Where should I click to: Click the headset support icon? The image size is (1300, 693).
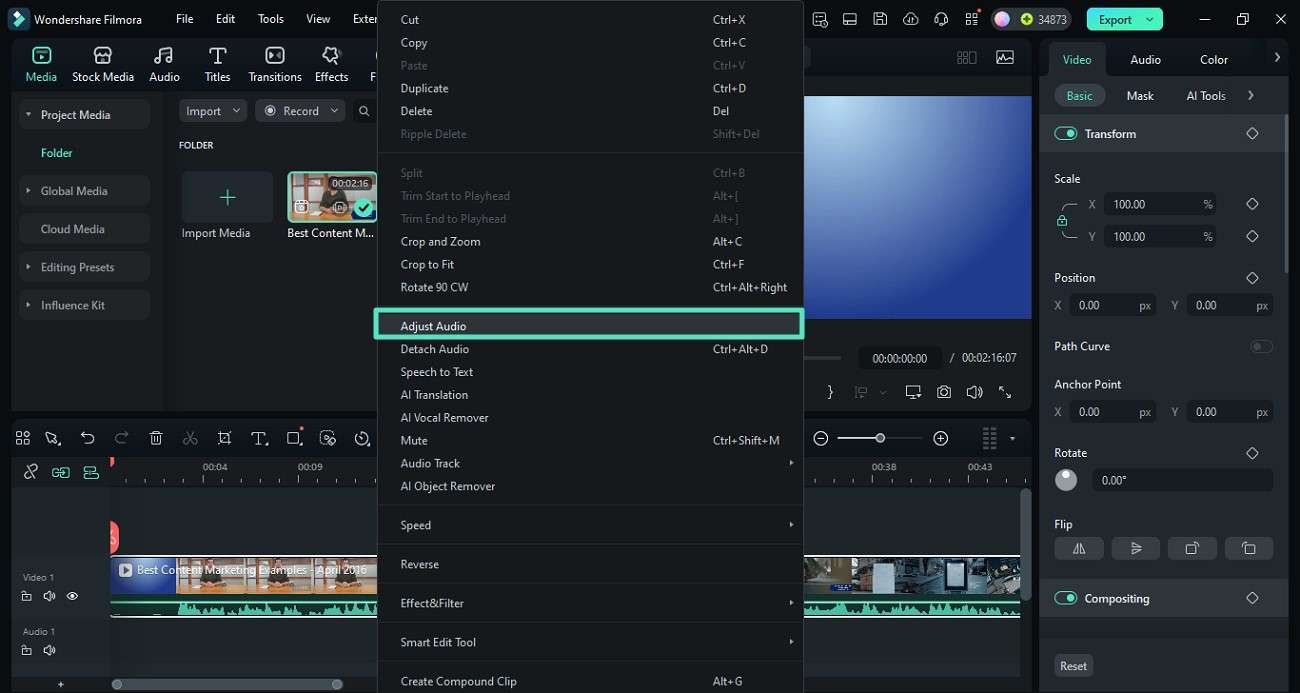click(940, 19)
